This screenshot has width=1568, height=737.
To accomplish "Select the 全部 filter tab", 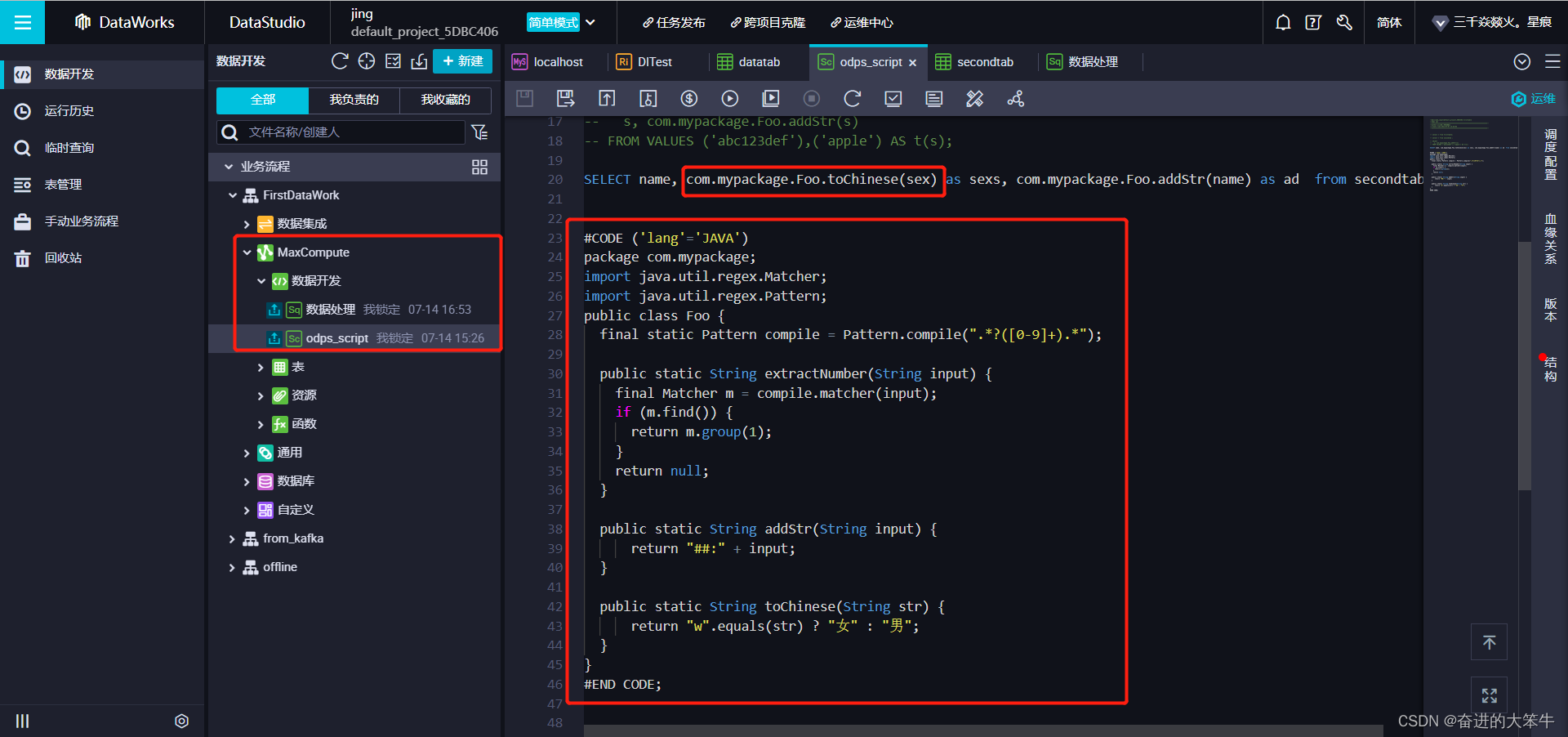I will coord(263,100).
